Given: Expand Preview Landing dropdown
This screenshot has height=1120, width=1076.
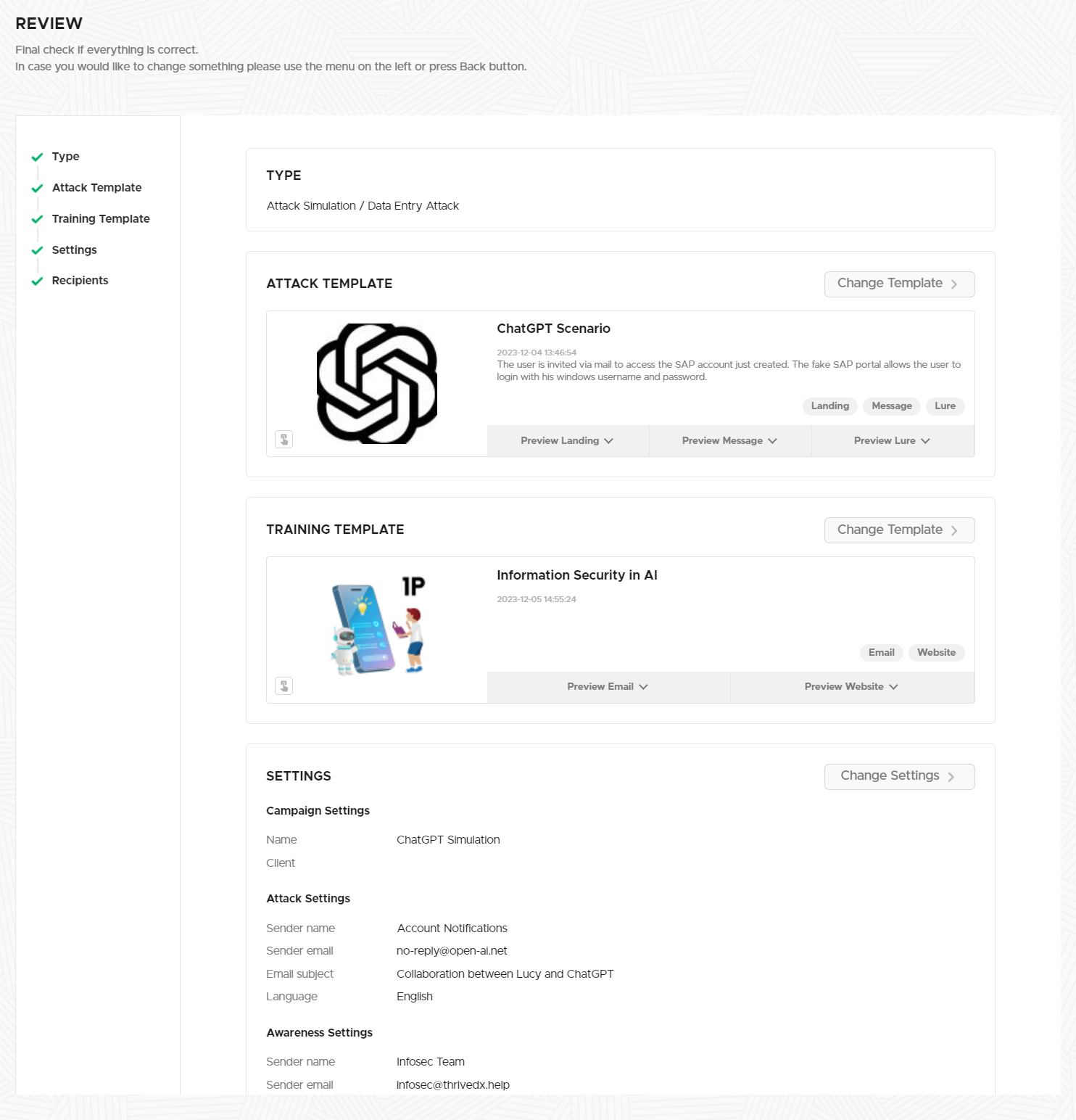Looking at the screenshot, I should point(568,441).
